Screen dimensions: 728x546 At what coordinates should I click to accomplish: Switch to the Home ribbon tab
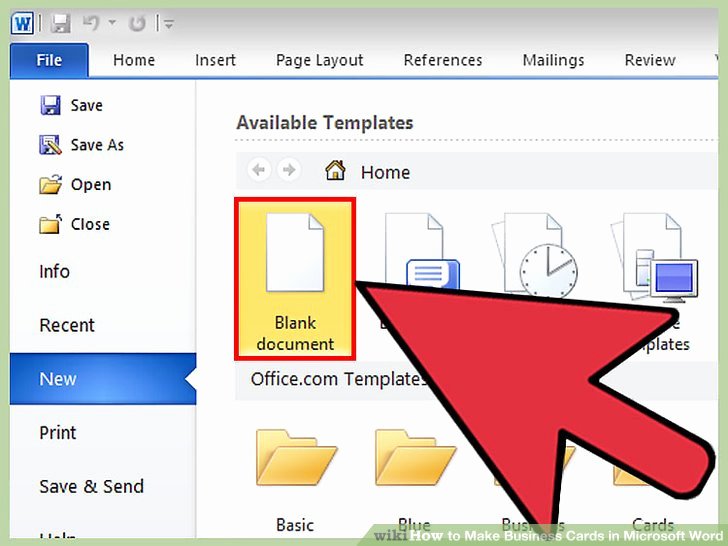(134, 60)
